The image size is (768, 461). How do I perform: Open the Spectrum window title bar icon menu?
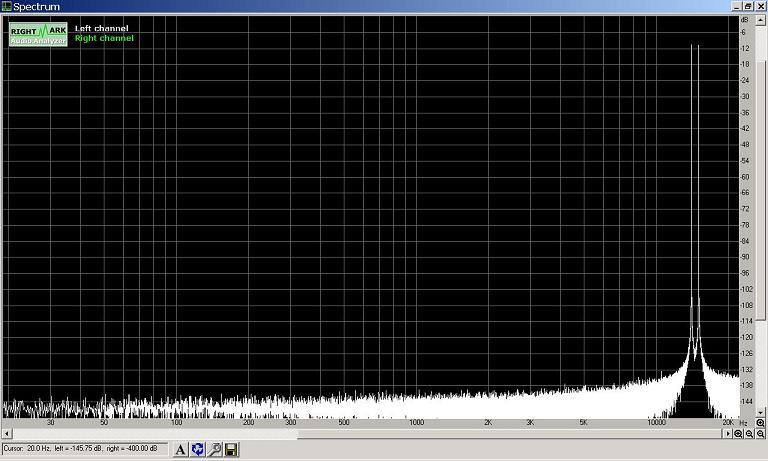click(7, 6)
